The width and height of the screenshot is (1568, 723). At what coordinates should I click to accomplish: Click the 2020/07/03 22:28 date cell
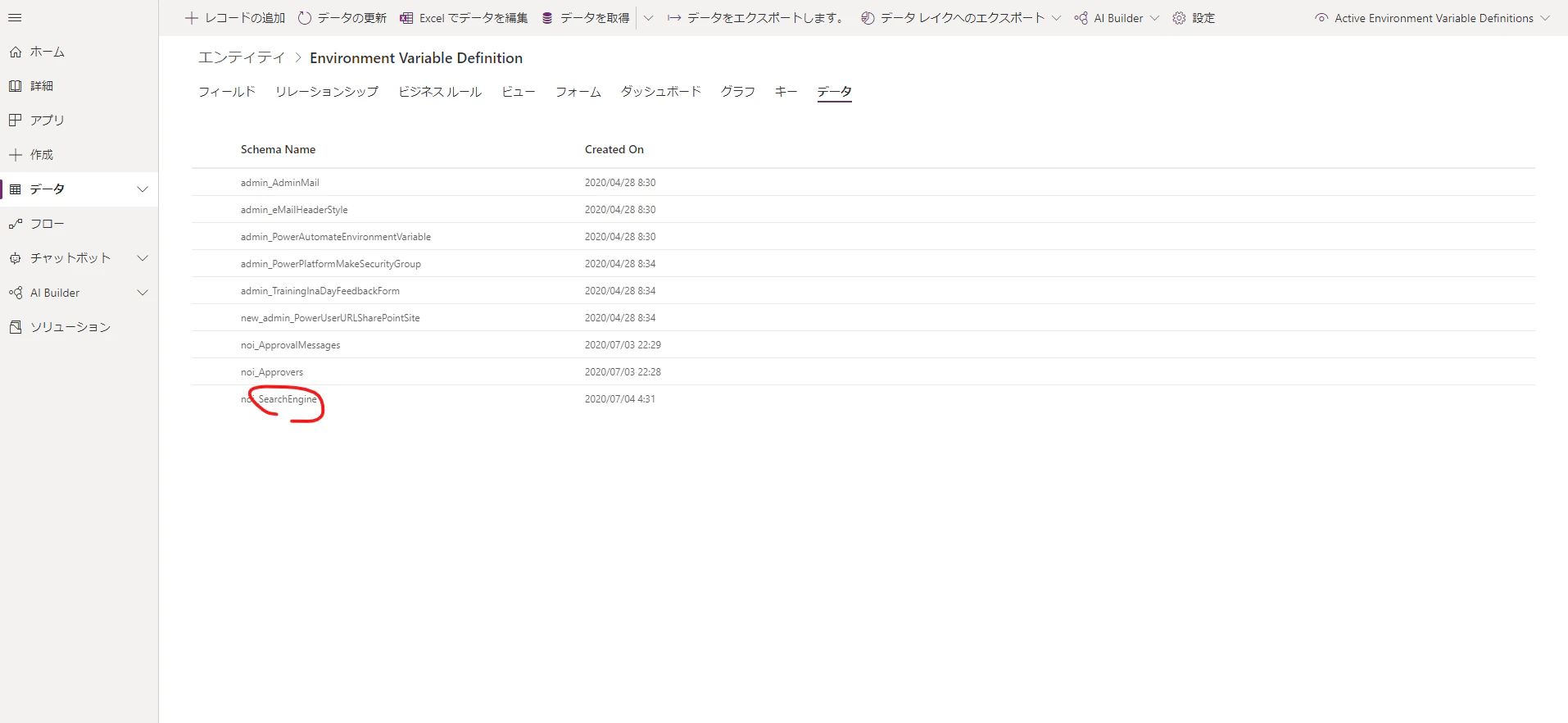(x=623, y=372)
